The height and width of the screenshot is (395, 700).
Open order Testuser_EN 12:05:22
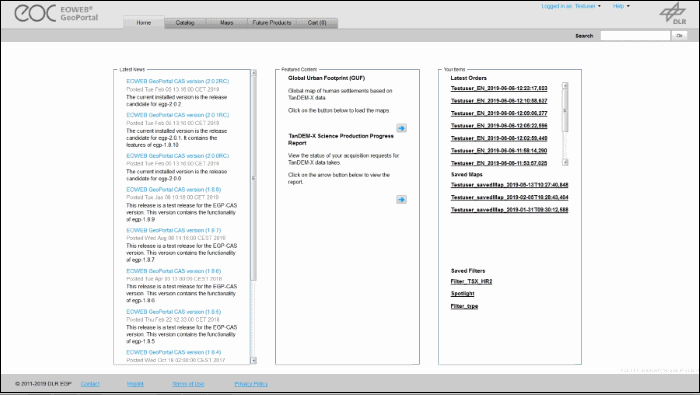[x=499, y=126]
